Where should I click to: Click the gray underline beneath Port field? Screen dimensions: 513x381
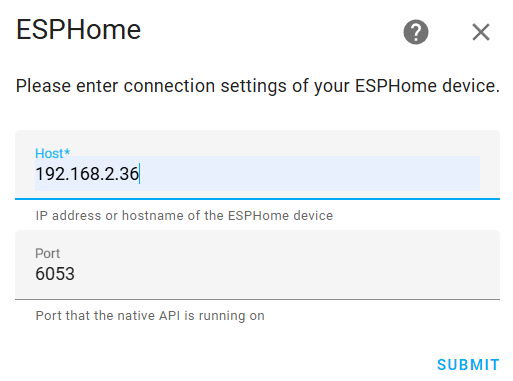coord(257,299)
